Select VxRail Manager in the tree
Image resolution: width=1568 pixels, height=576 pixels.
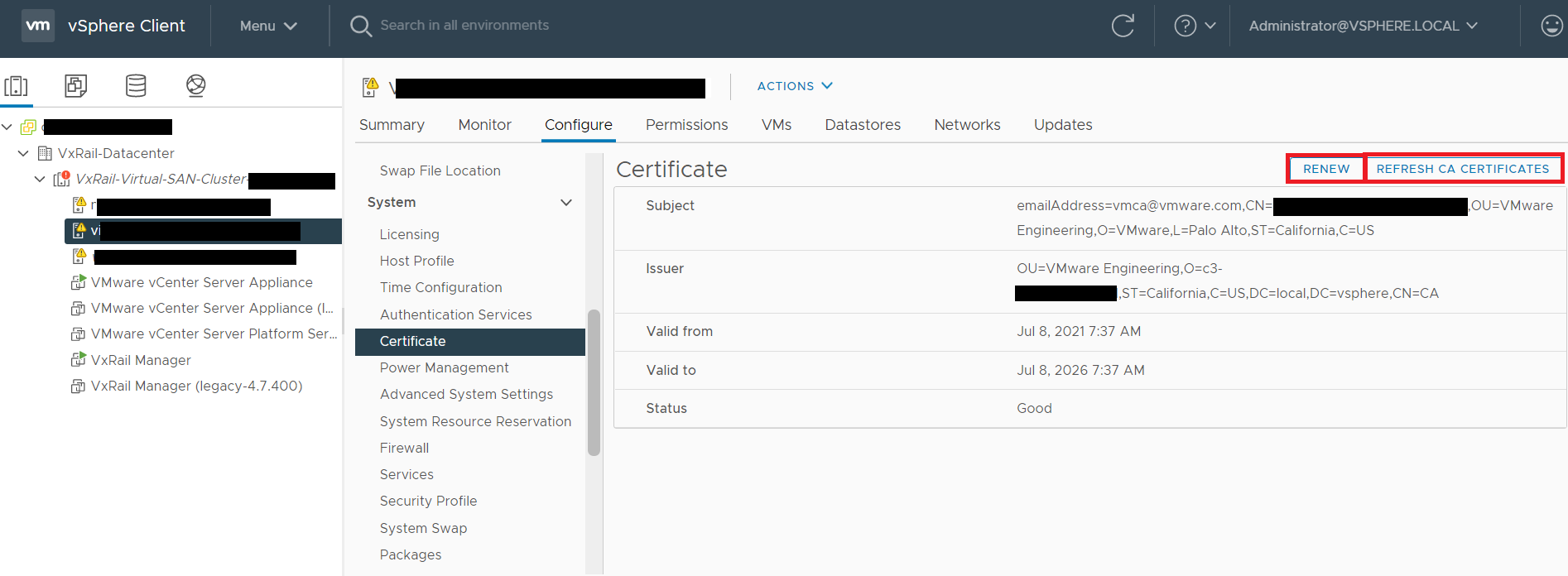[141, 360]
